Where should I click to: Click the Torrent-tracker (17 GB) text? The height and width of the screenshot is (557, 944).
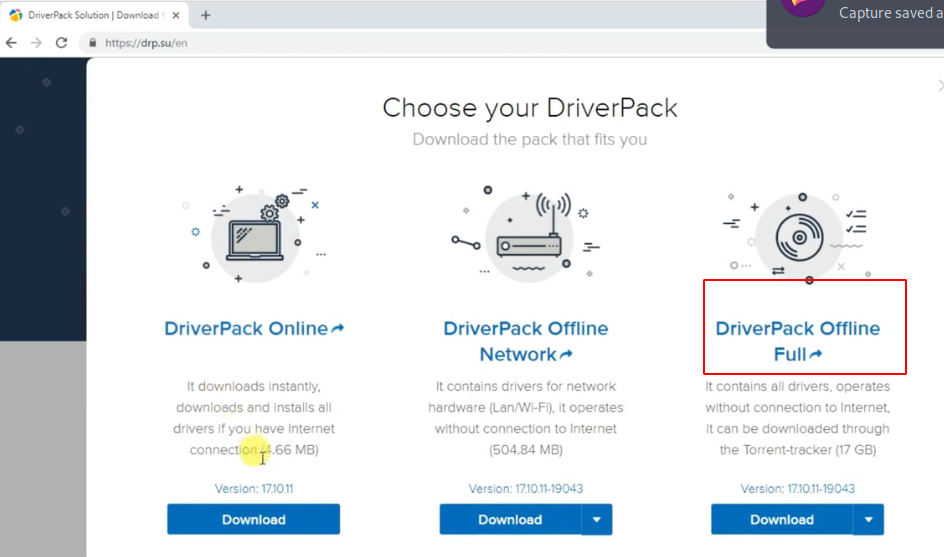(809, 450)
